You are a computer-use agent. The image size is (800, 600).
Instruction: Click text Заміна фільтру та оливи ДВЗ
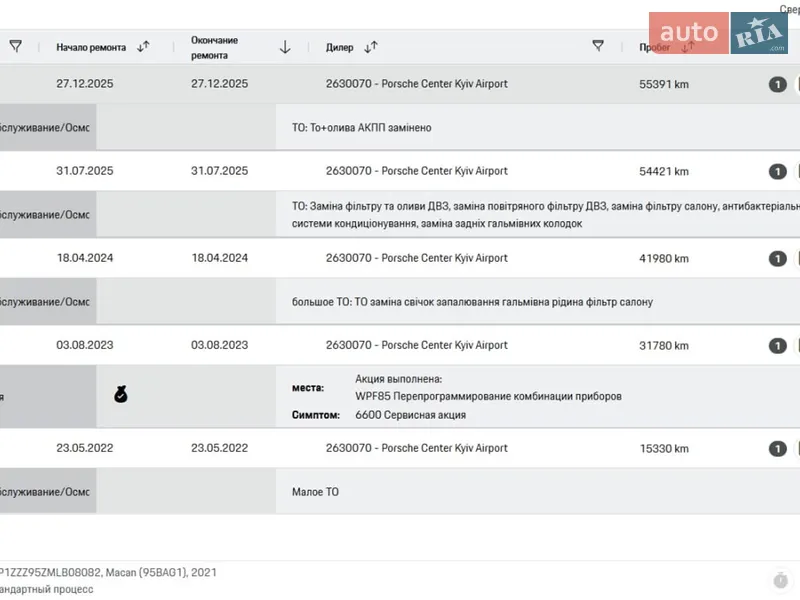coord(380,206)
